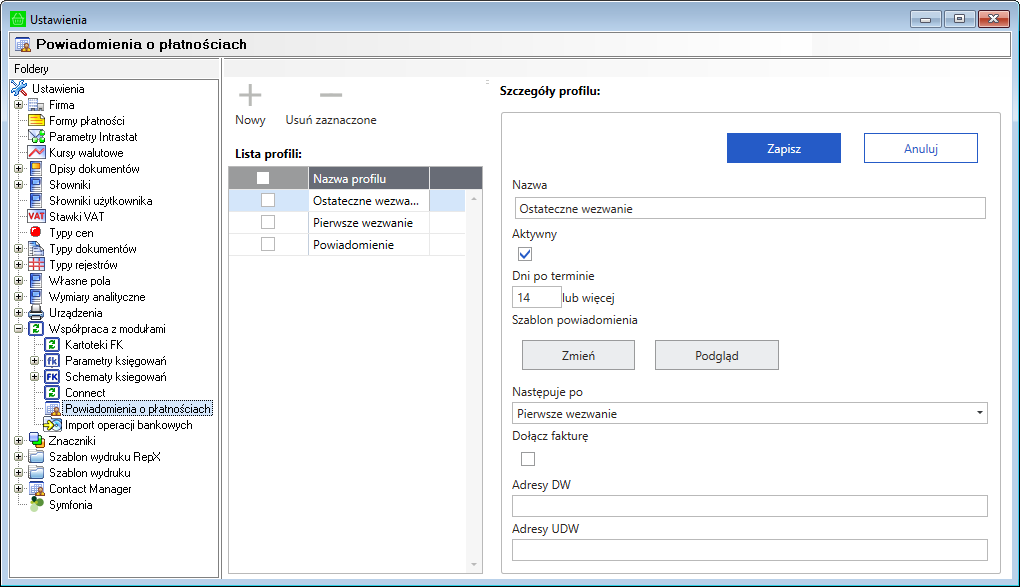1020x587 pixels.
Task: Click the Nowy plus icon
Action: pyautogui.click(x=250, y=95)
